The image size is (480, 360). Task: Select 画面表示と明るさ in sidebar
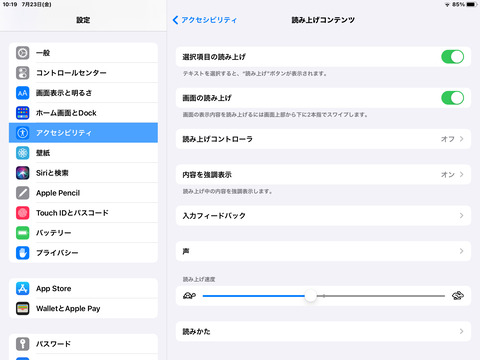pos(83,93)
